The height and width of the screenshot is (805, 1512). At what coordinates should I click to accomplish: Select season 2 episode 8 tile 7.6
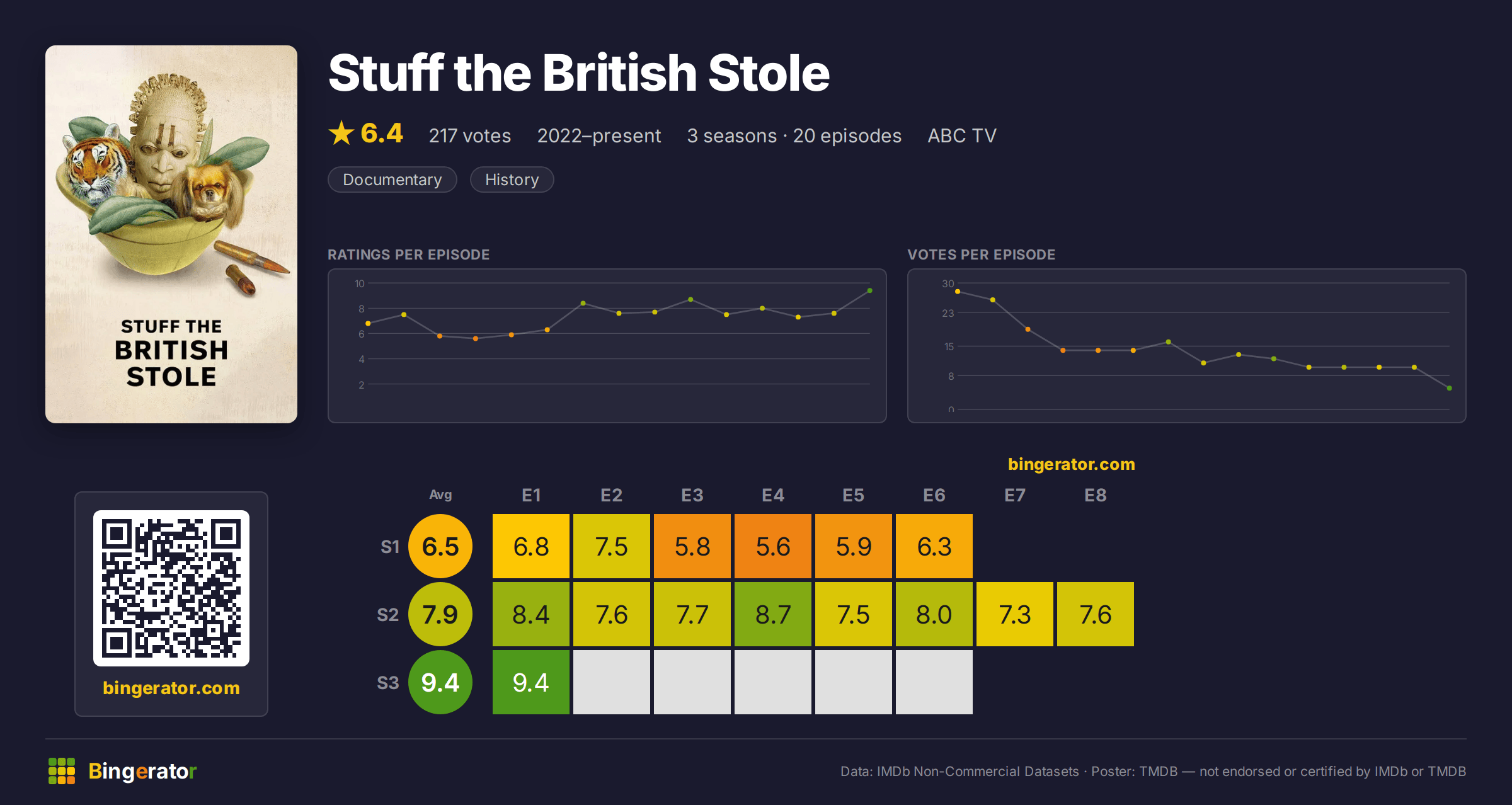click(1096, 614)
